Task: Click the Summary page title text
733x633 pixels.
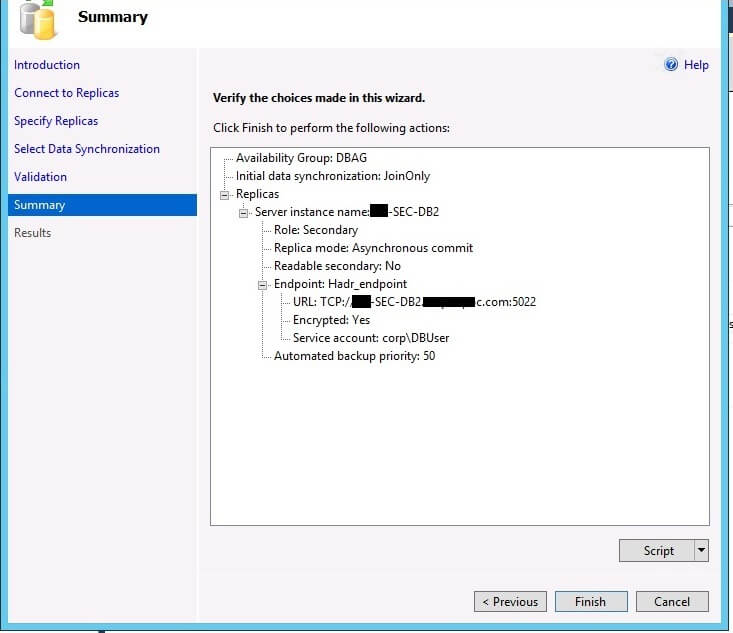Action: 113,17
